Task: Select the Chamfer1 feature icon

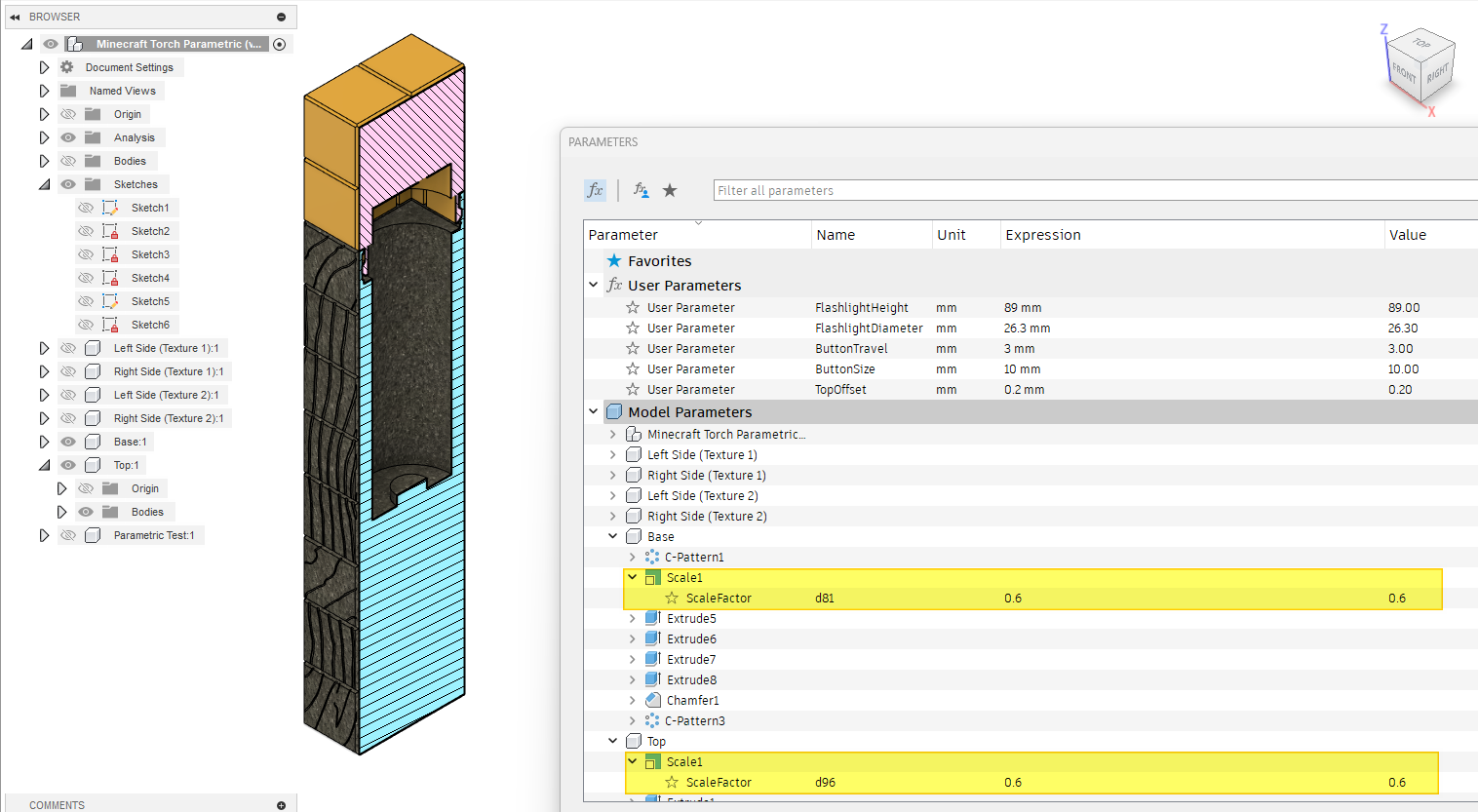Action: pyautogui.click(x=652, y=700)
